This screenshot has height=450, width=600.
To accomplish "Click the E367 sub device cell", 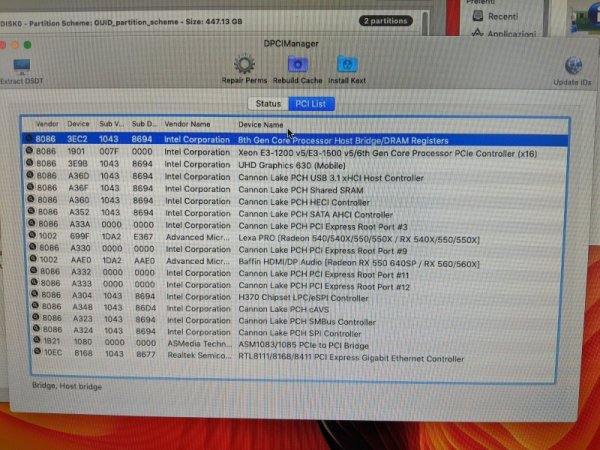I will [143, 237].
